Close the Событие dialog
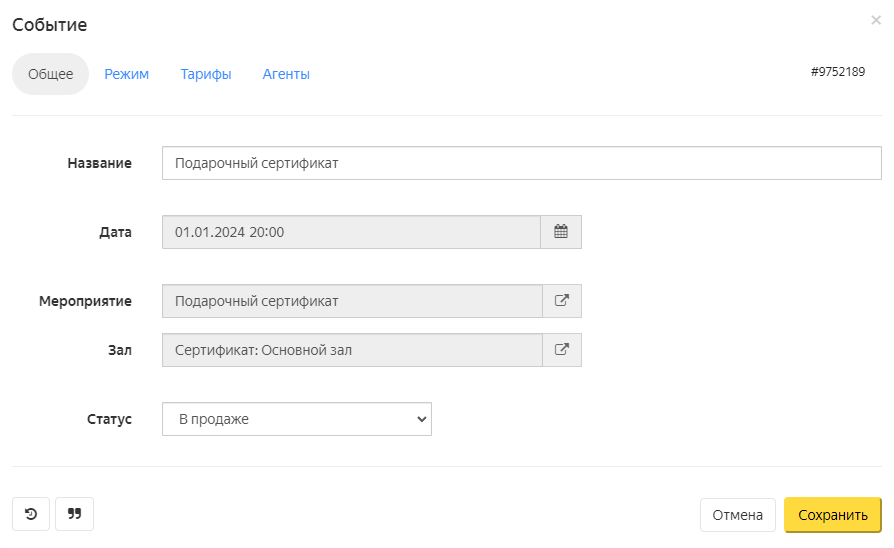 point(876,20)
